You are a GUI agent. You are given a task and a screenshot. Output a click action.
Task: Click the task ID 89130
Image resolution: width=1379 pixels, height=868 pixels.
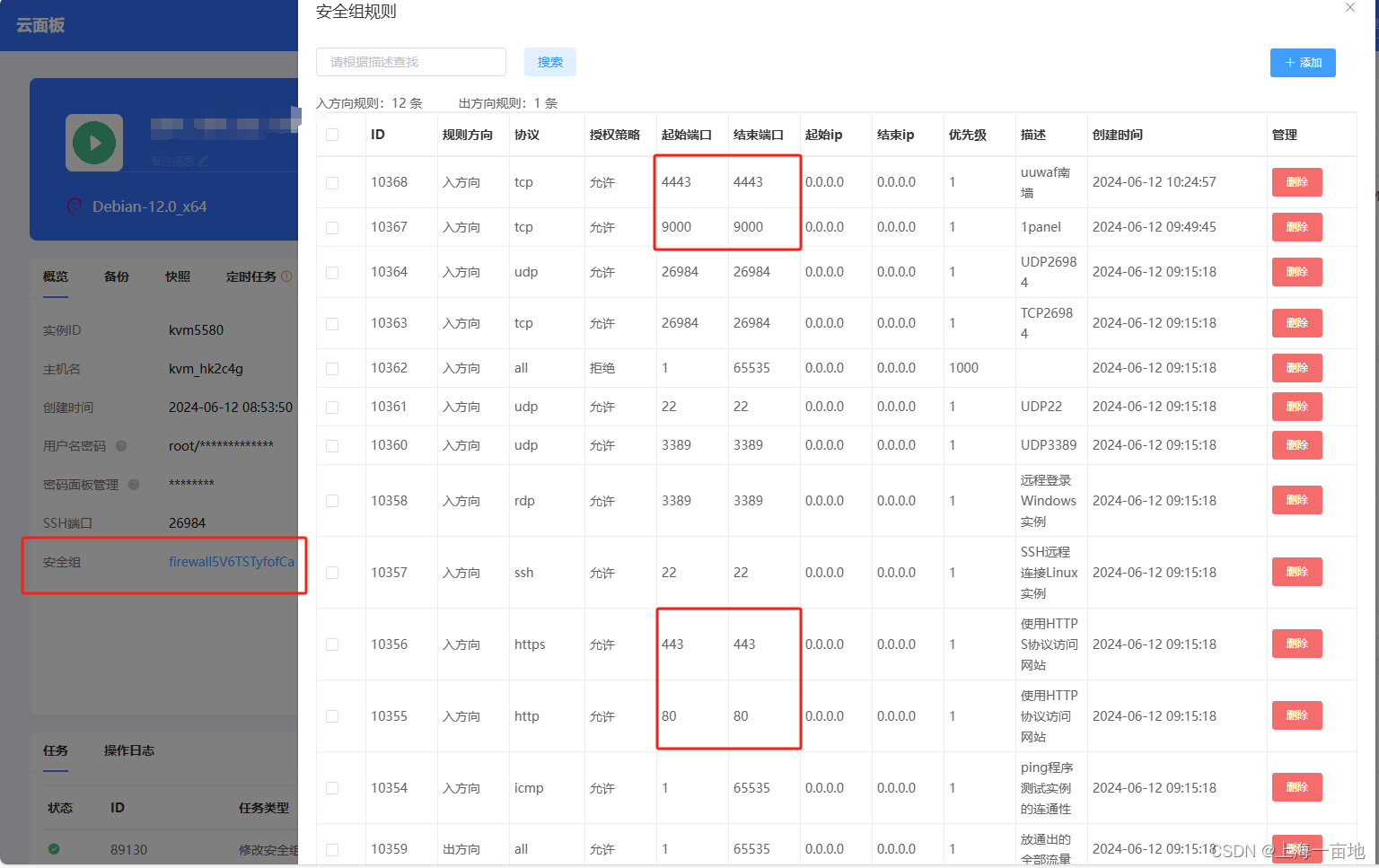tap(128, 849)
